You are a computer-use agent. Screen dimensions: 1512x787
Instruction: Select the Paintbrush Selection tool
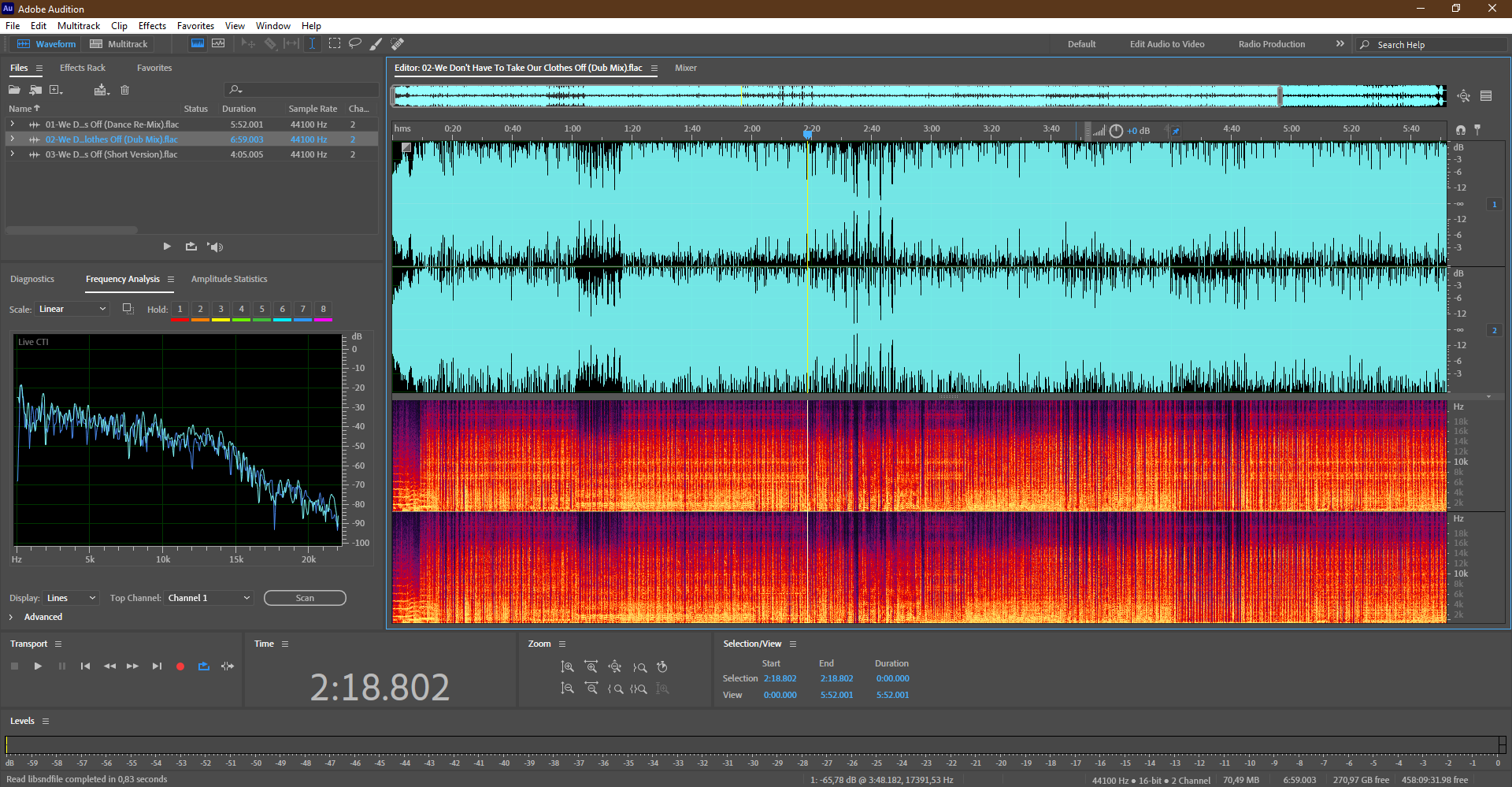point(376,44)
